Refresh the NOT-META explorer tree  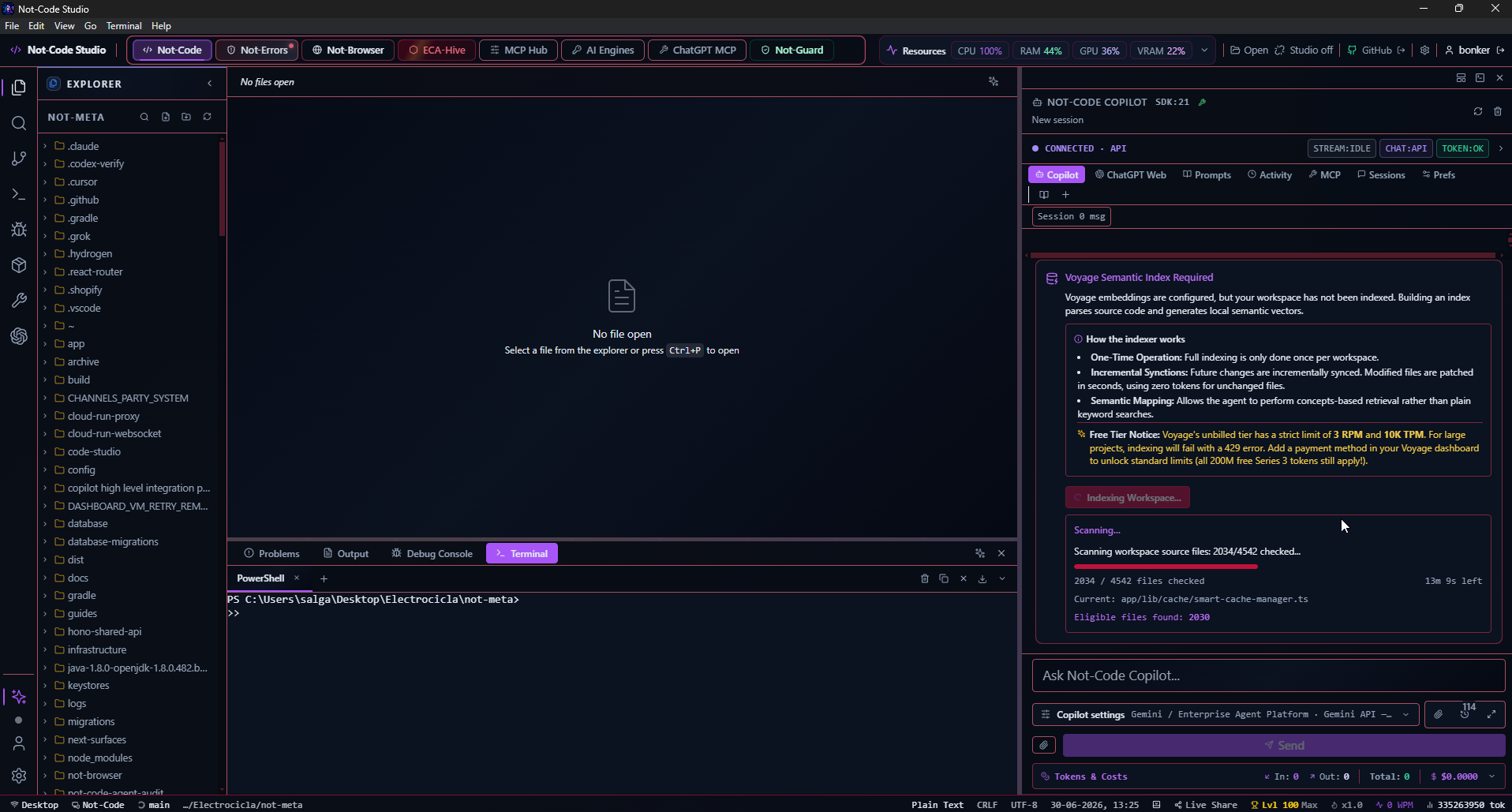tap(208, 117)
